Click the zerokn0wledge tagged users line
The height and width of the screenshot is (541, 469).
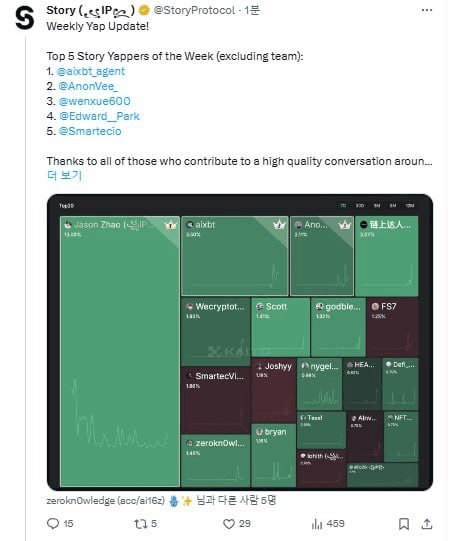click(161, 500)
